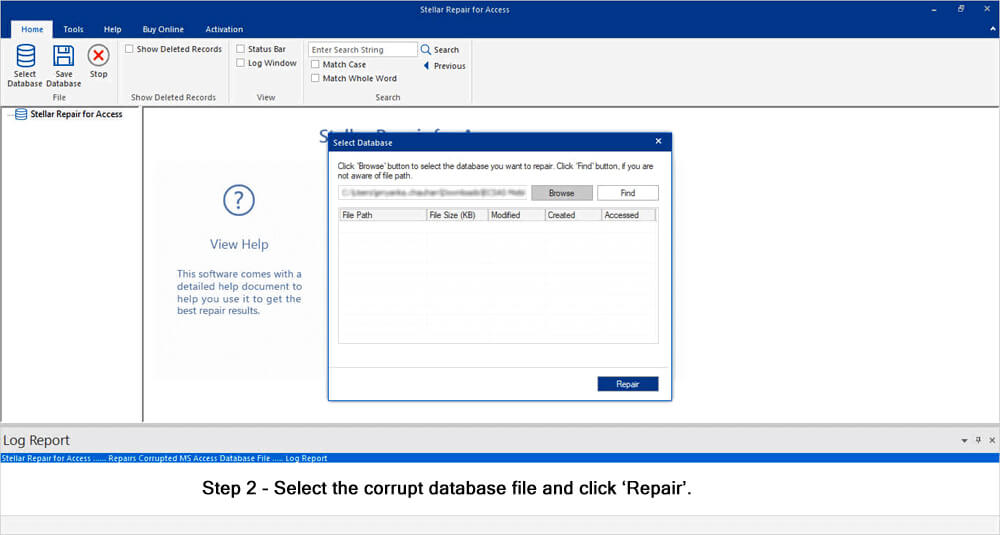Image resolution: width=1000 pixels, height=535 pixels.
Task: Toggle the Status Bar checkbox
Action: 240,49
